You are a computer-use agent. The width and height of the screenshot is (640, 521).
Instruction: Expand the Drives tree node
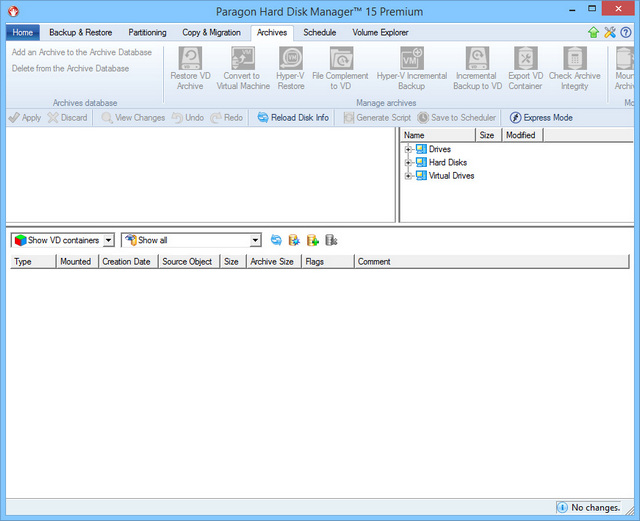tap(408, 150)
